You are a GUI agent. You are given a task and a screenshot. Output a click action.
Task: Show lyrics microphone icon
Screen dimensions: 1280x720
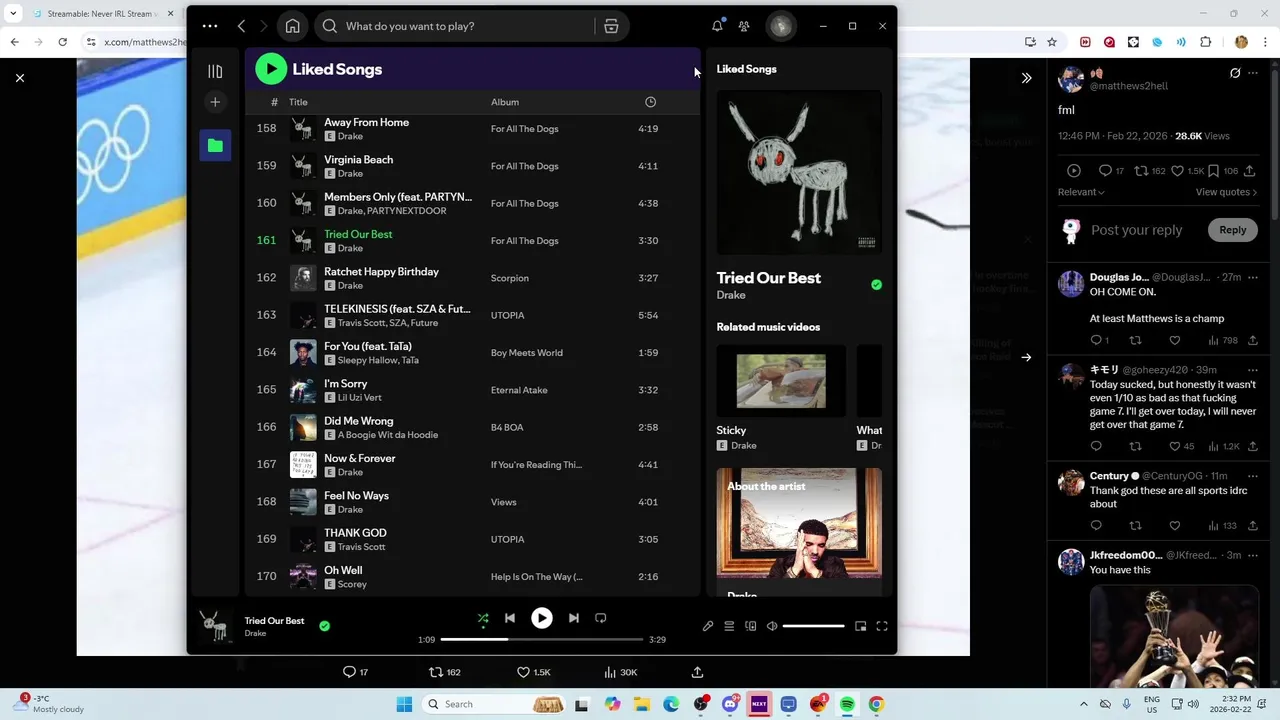point(708,626)
